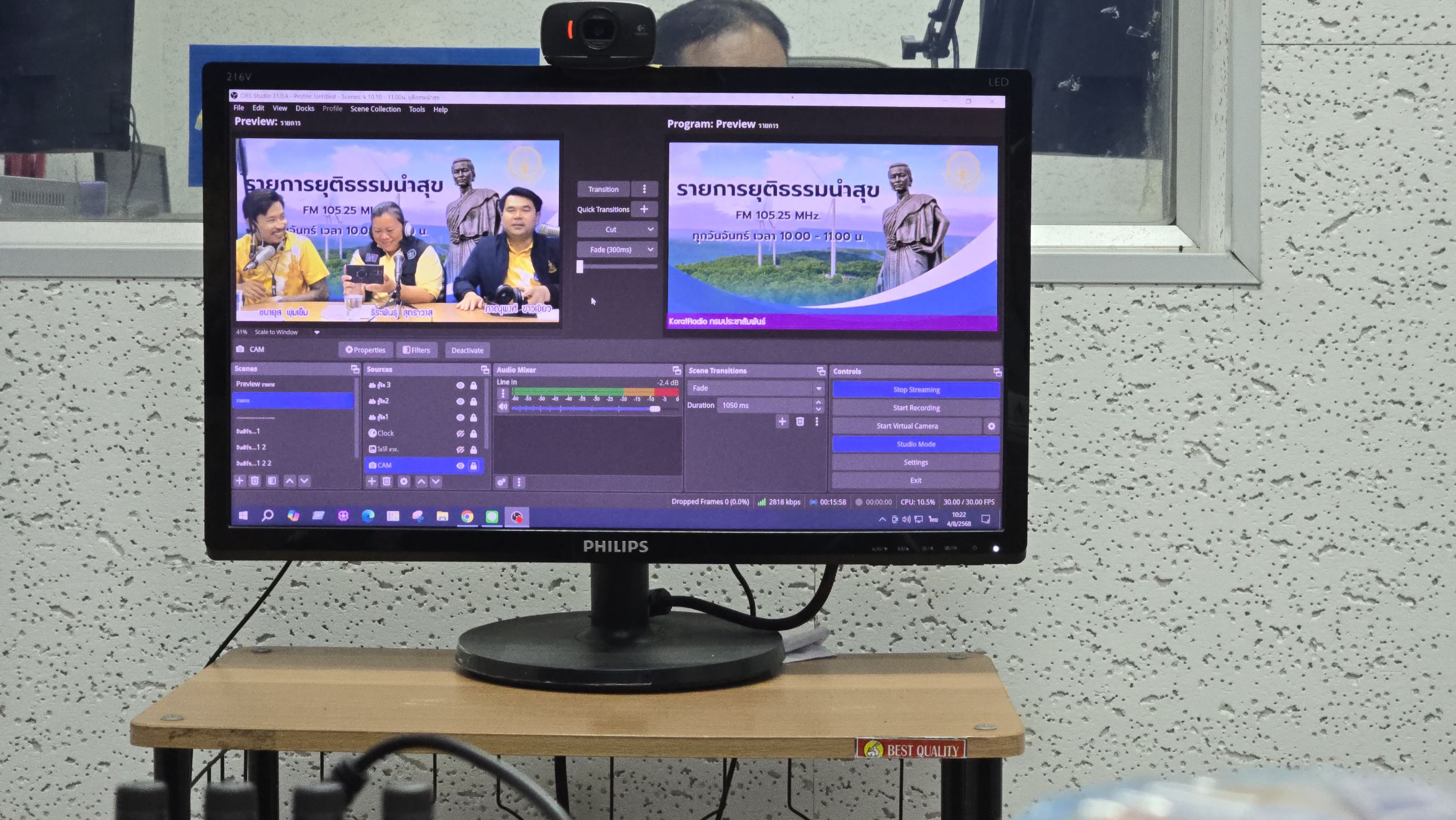Adjust the Line In volume slider handle
Screen dimensions: 1456x820
coord(654,408)
